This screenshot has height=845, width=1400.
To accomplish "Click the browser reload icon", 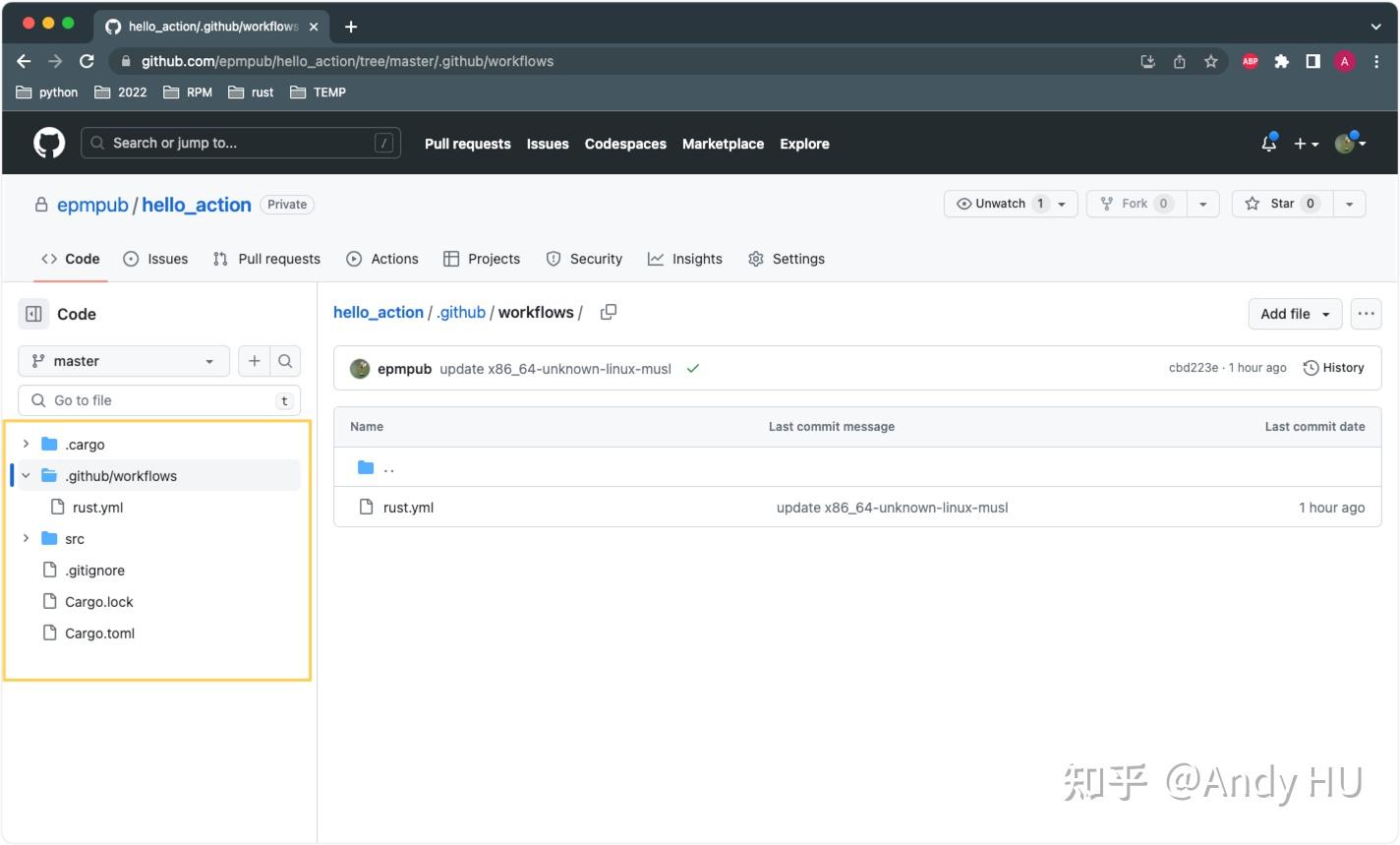I will pyautogui.click(x=87, y=60).
